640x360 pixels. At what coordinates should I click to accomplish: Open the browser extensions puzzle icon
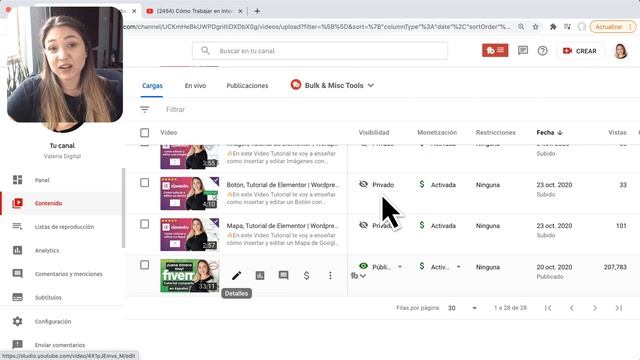point(553,27)
